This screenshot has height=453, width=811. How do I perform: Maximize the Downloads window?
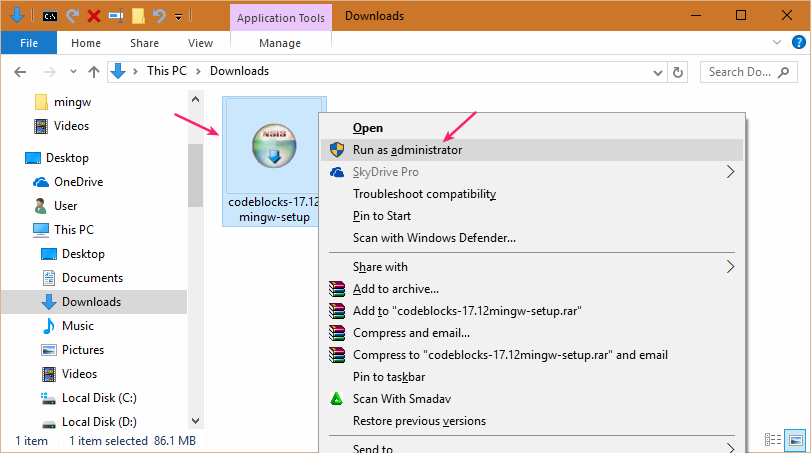[x=741, y=16]
